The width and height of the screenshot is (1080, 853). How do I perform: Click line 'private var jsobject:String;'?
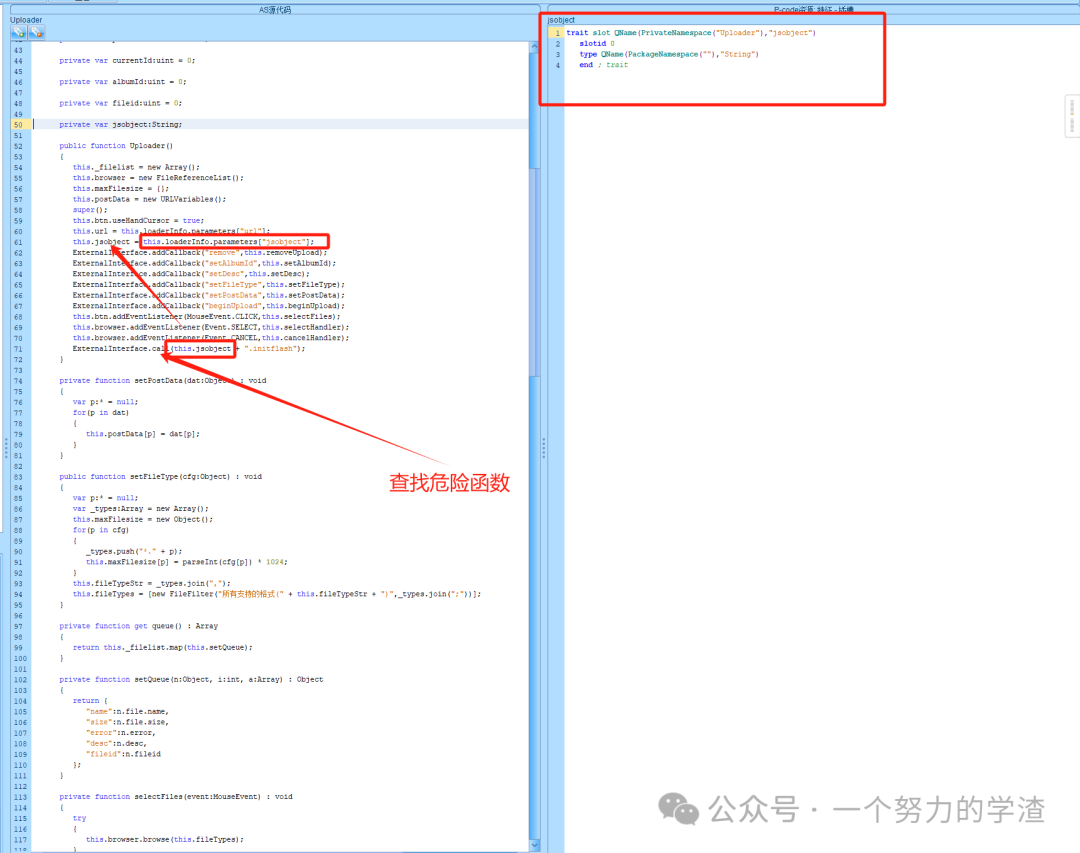click(121, 125)
